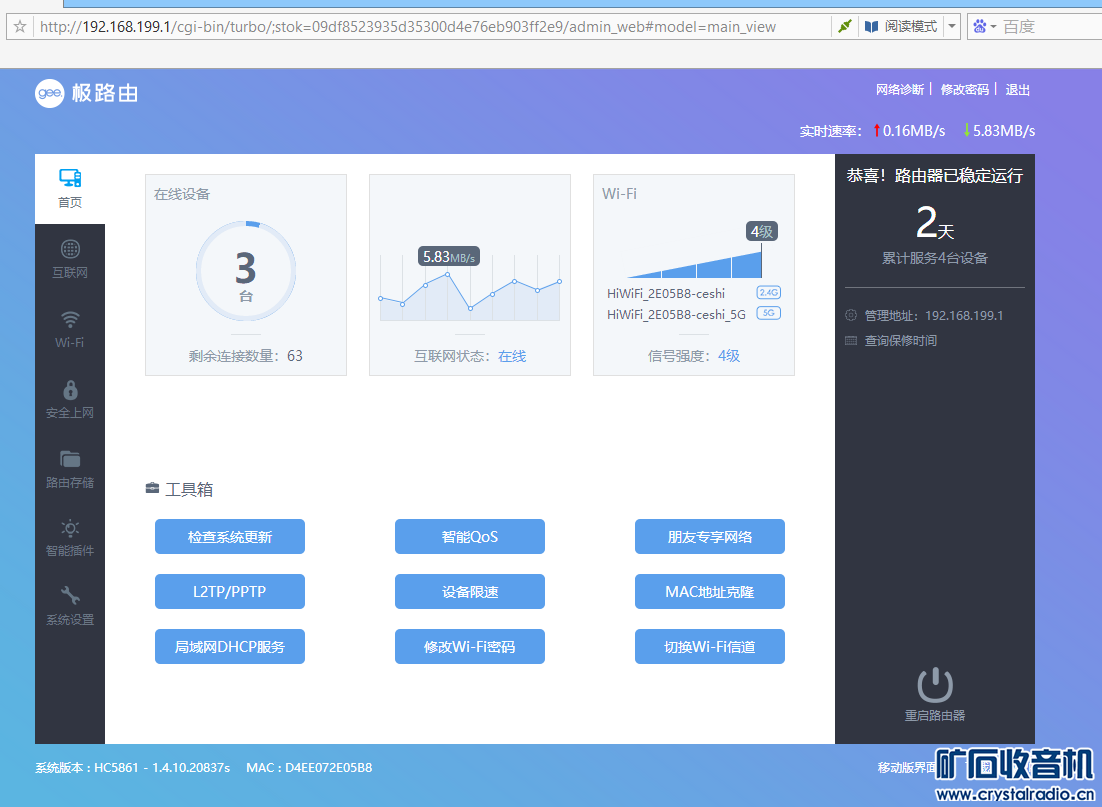Open 系统设置 wrench icon
The width and height of the screenshot is (1102, 807).
70,597
